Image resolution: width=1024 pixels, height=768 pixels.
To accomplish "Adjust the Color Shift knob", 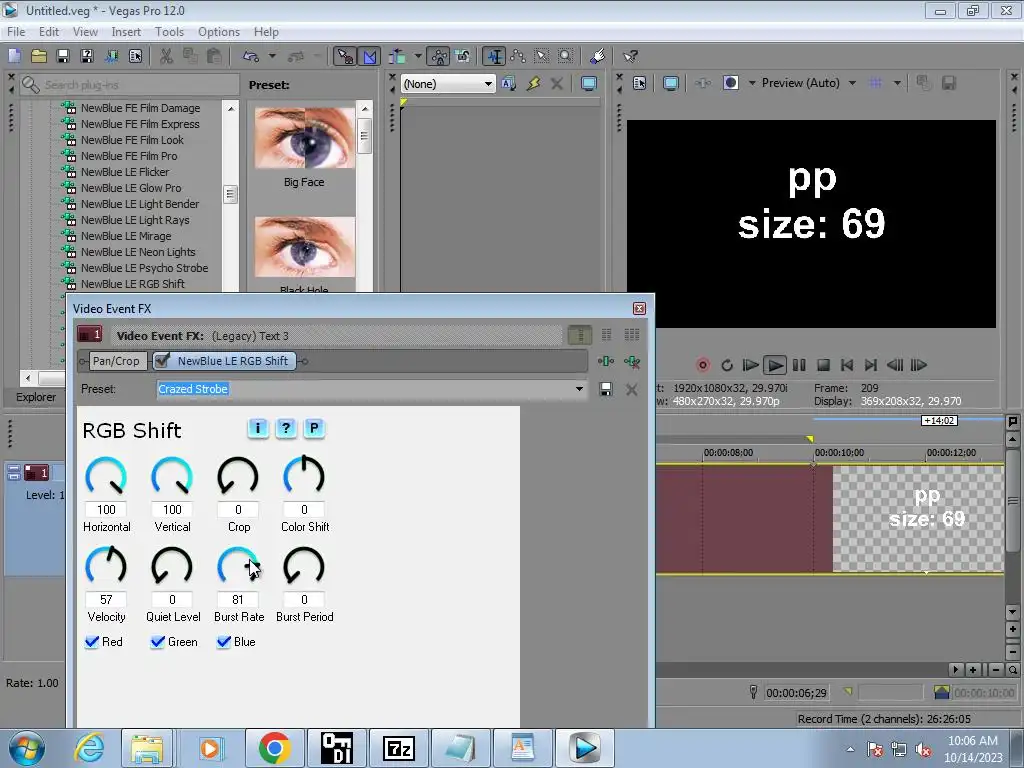I will tap(304, 476).
